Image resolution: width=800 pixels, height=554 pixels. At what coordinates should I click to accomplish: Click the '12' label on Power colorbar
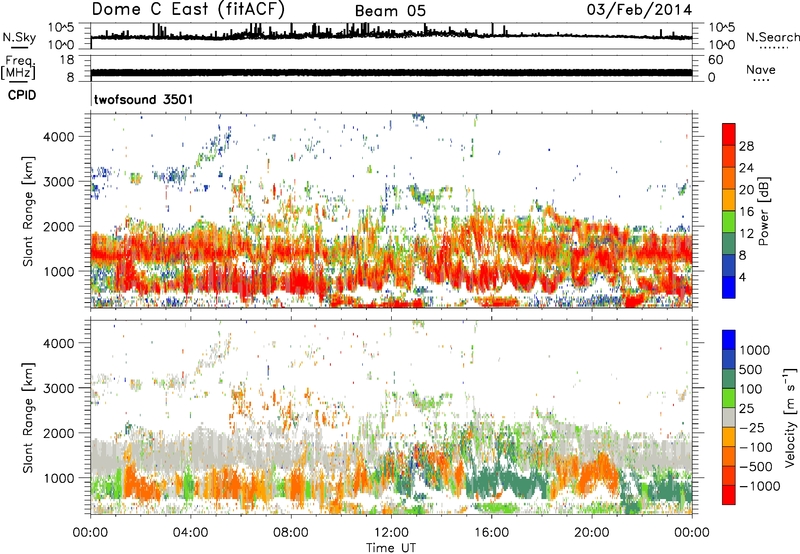[x=746, y=234]
